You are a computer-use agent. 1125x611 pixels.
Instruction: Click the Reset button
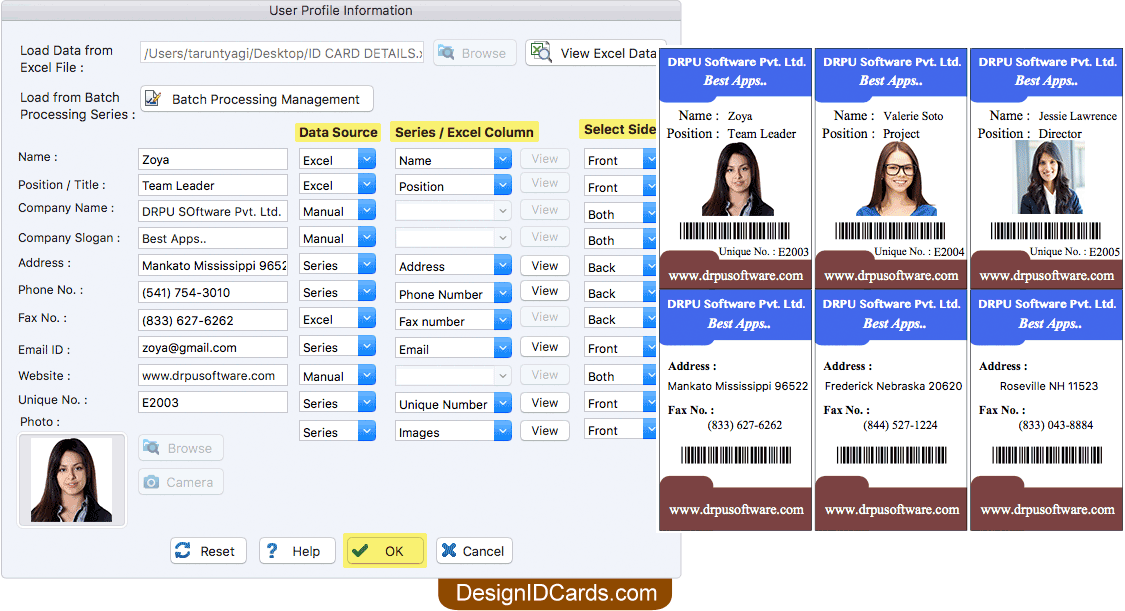tap(208, 551)
